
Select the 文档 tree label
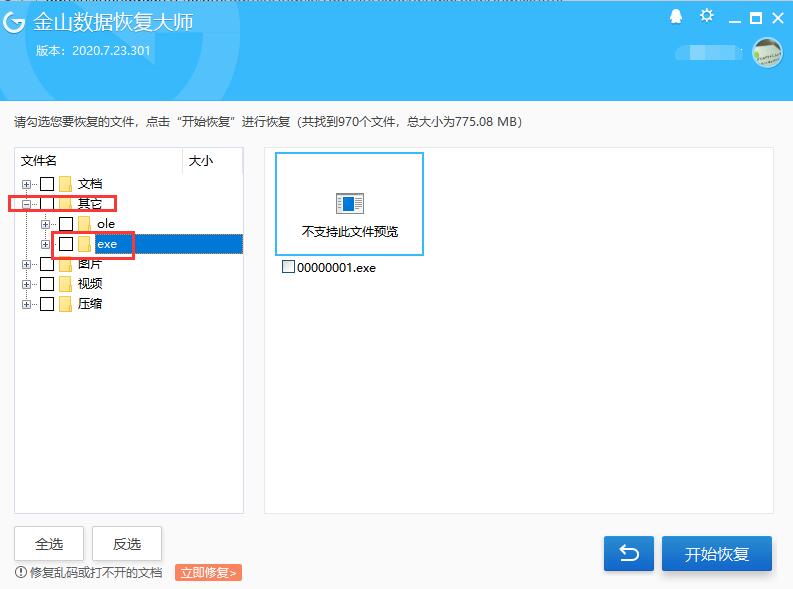[x=90, y=184]
